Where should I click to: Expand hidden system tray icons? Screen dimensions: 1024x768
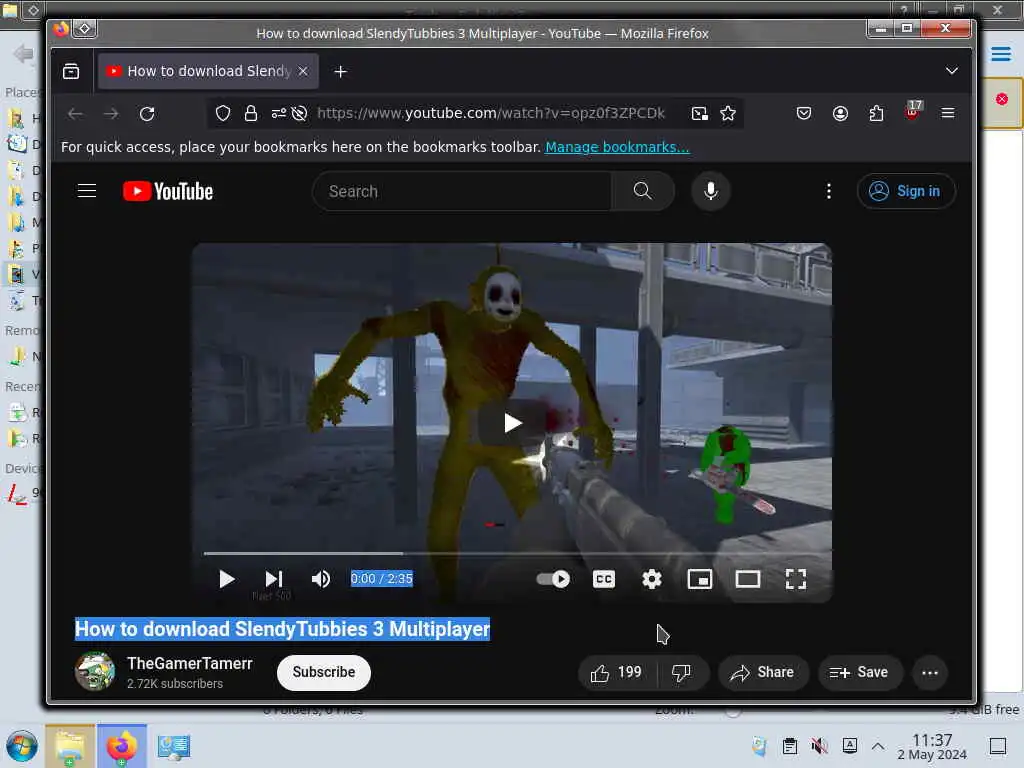click(878, 746)
